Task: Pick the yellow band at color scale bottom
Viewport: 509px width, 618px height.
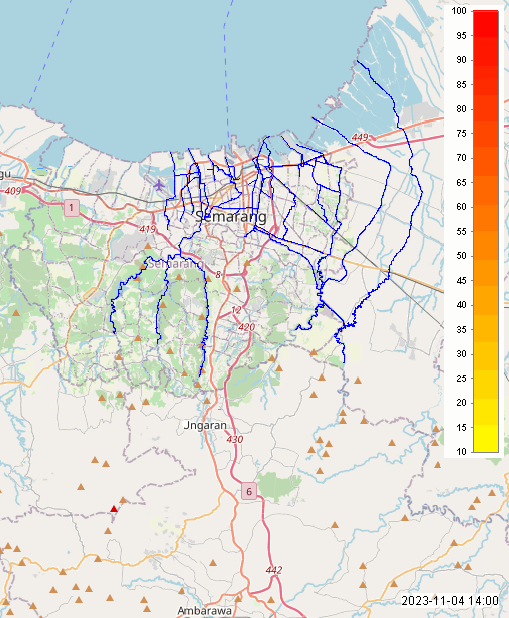Action: coord(486,438)
